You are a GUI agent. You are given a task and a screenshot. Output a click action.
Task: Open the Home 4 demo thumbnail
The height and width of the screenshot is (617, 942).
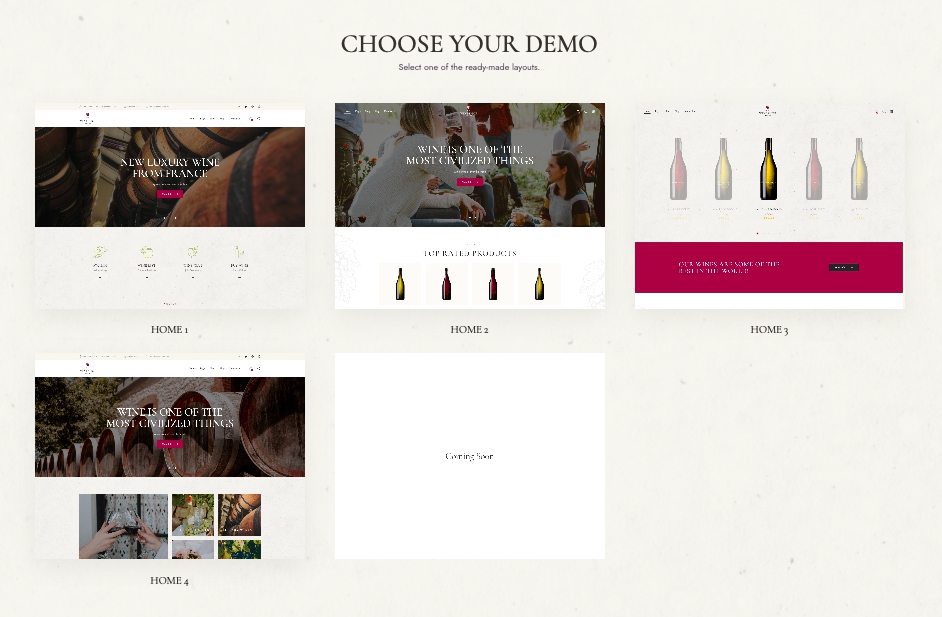[170, 456]
